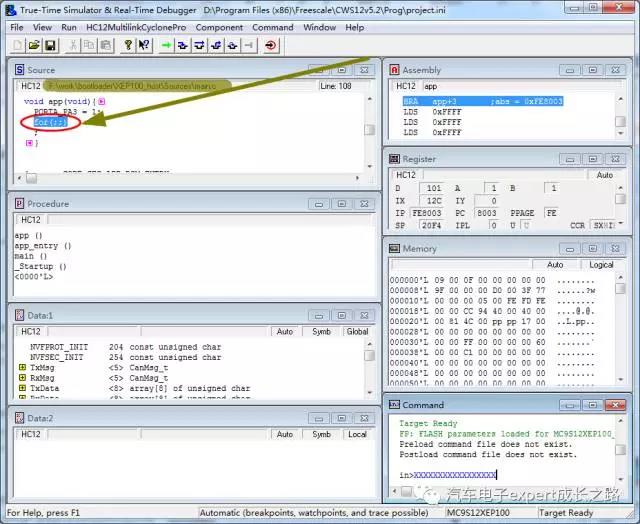Image resolution: width=640 pixels, height=524 pixels.
Task: Collapse the app function fold marker
Action: [101, 102]
